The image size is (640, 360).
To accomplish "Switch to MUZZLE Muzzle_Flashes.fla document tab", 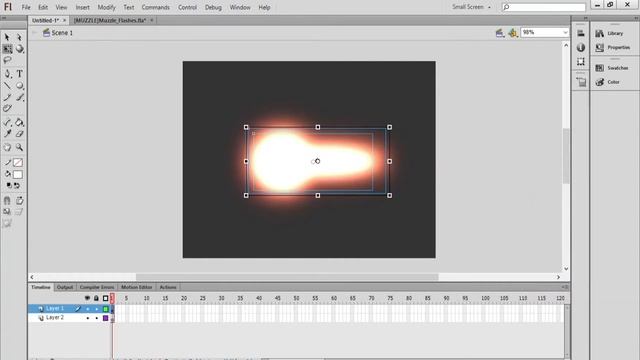I will [x=109, y=20].
